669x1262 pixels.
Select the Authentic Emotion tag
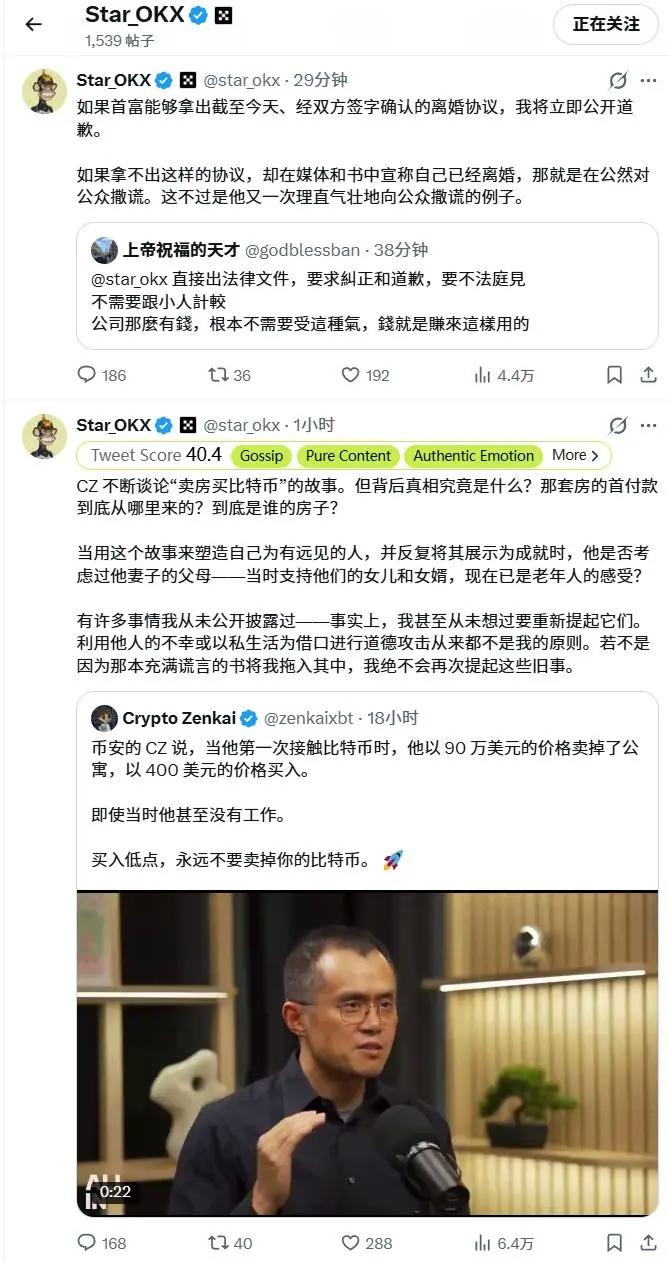click(x=473, y=456)
